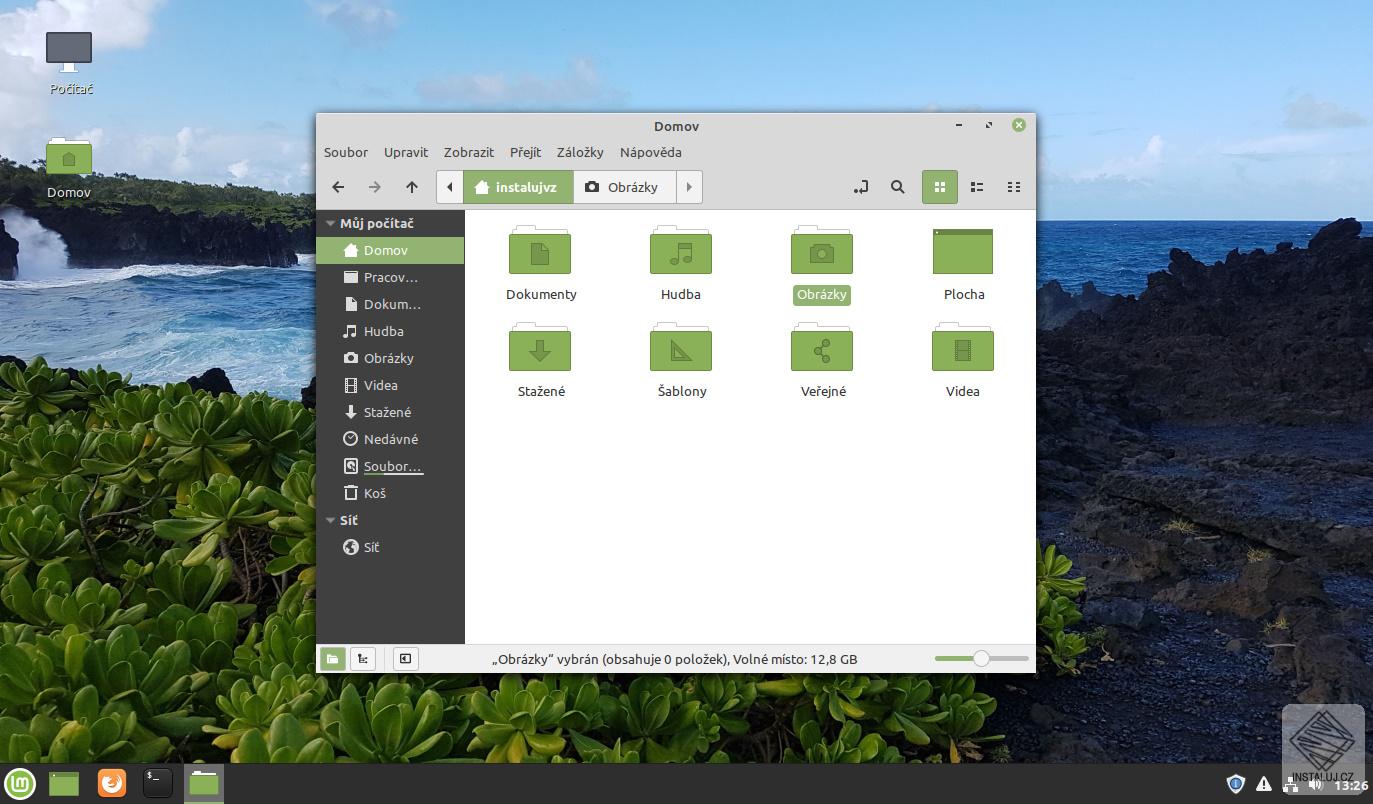Open the Zobrazit menu
The width and height of the screenshot is (1373, 804).
(468, 152)
